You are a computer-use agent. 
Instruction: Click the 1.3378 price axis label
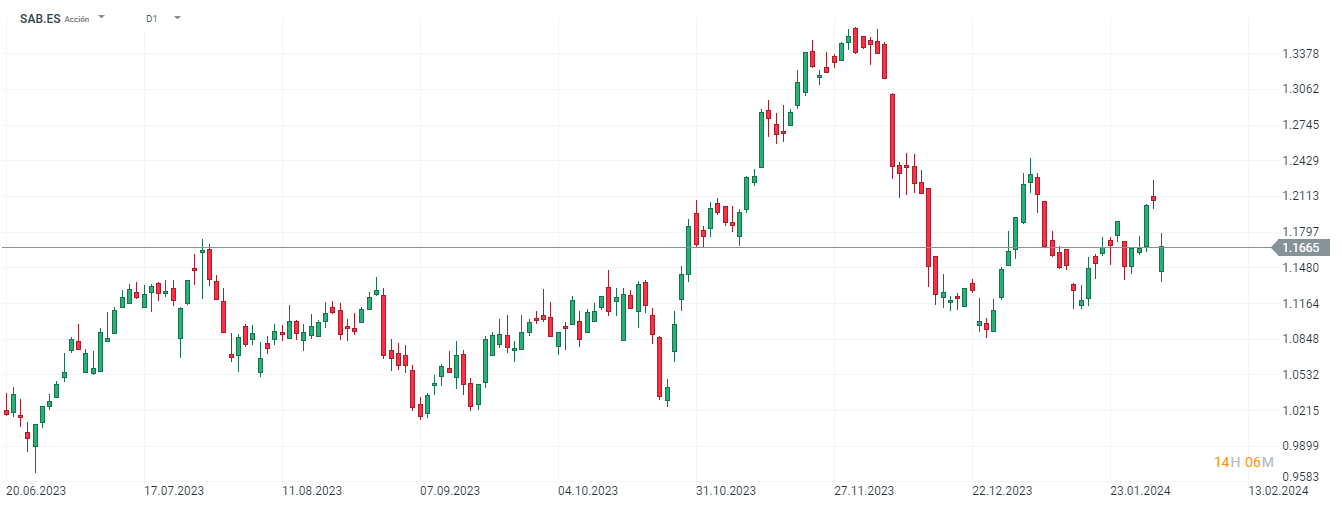coord(1301,53)
